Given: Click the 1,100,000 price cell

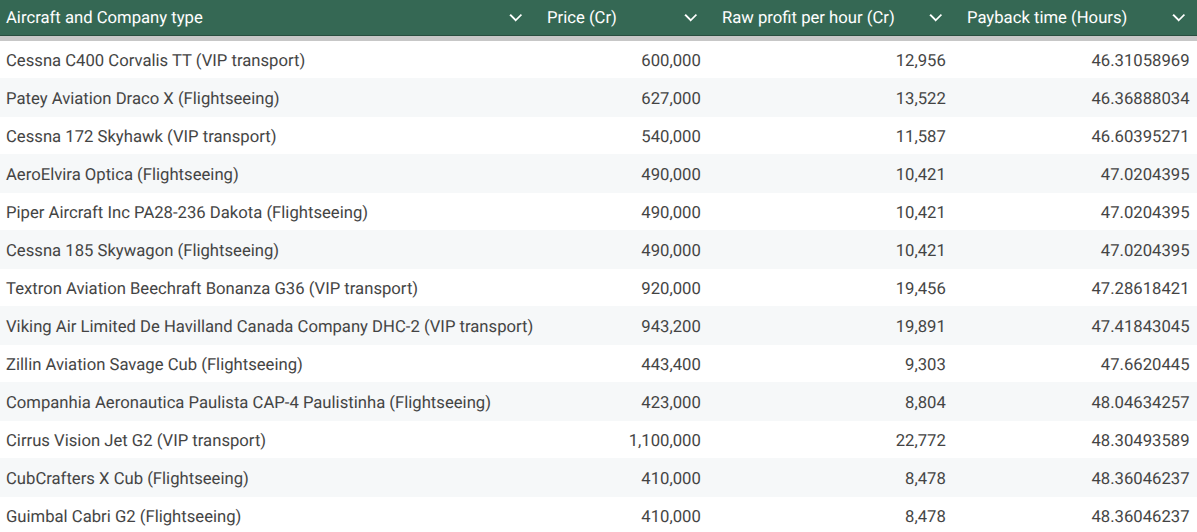Looking at the screenshot, I should (x=665, y=440).
